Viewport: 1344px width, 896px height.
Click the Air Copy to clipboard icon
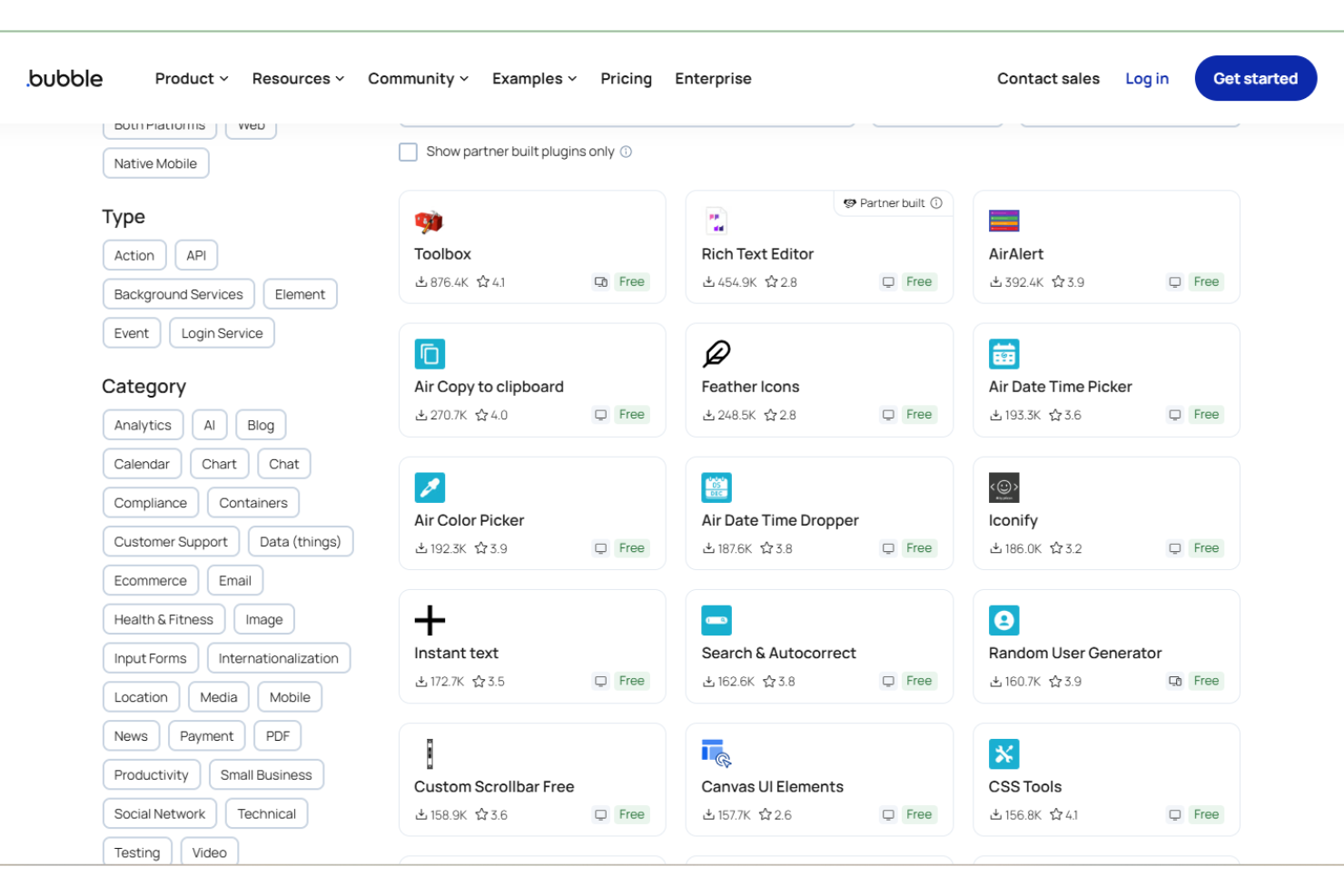click(430, 354)
